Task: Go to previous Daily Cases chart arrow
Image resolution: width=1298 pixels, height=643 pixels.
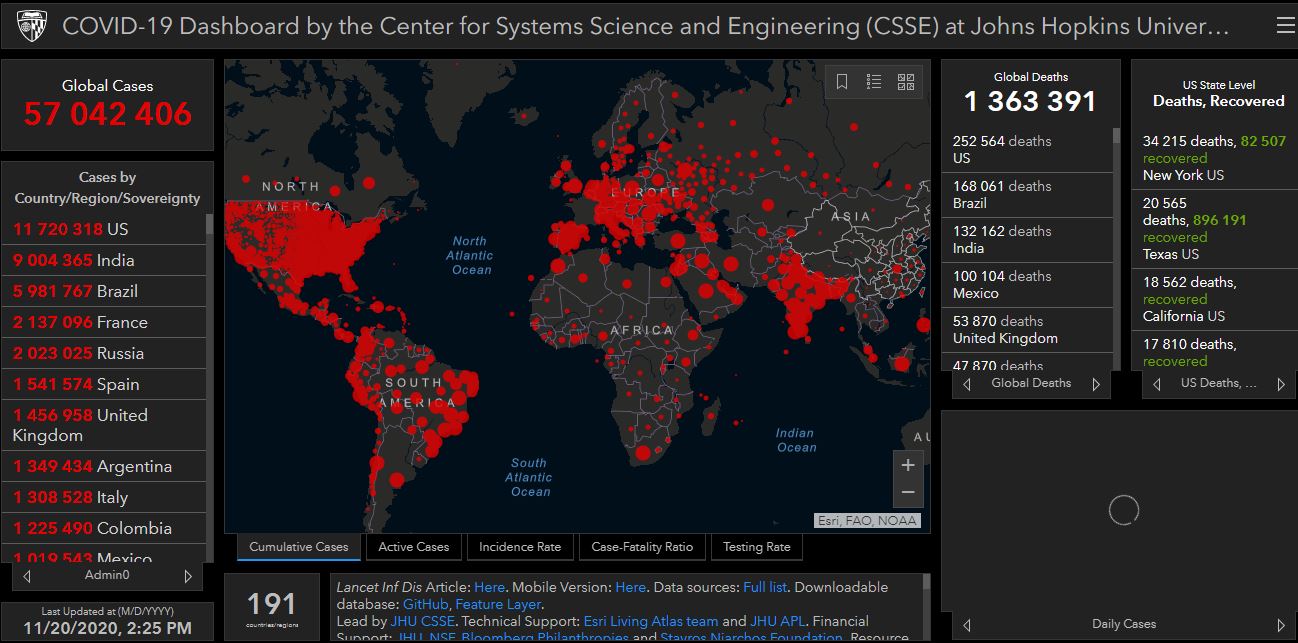Action: tap(966, 625)
